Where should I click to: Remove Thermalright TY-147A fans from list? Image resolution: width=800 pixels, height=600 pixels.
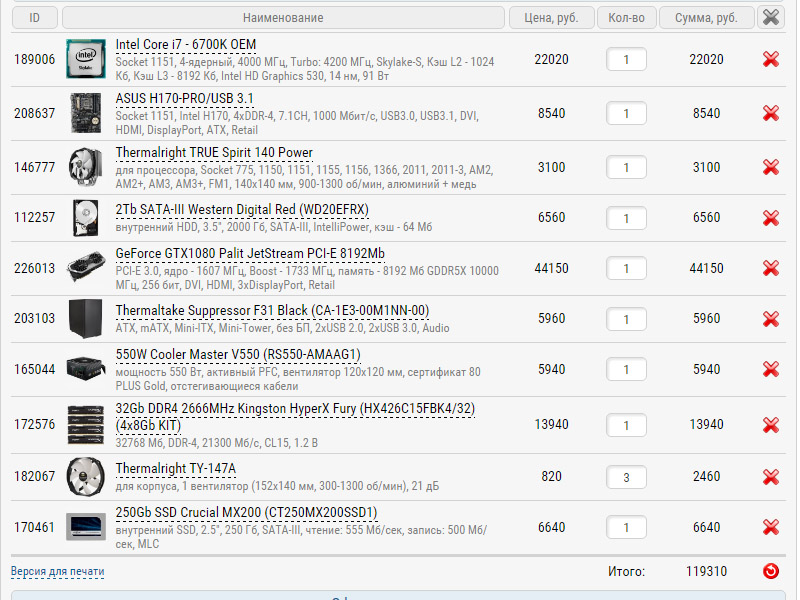click(770, 477)
